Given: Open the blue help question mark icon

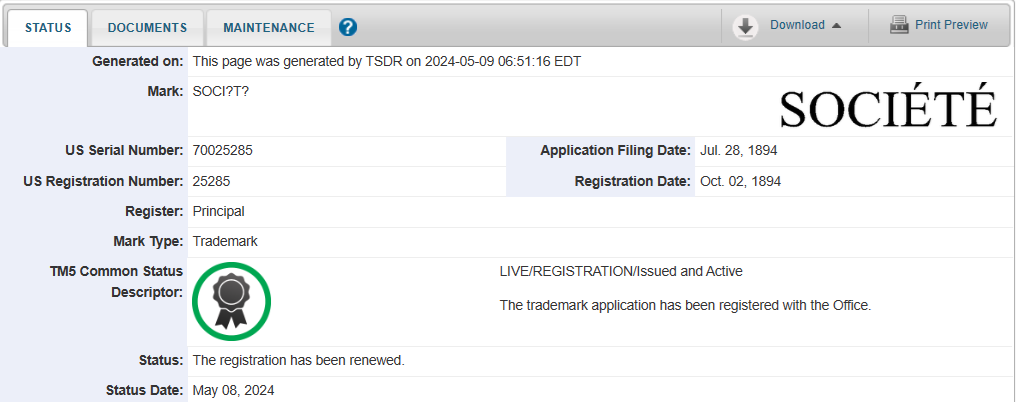Looking at the screenshot, I should [x=348, y=27].
